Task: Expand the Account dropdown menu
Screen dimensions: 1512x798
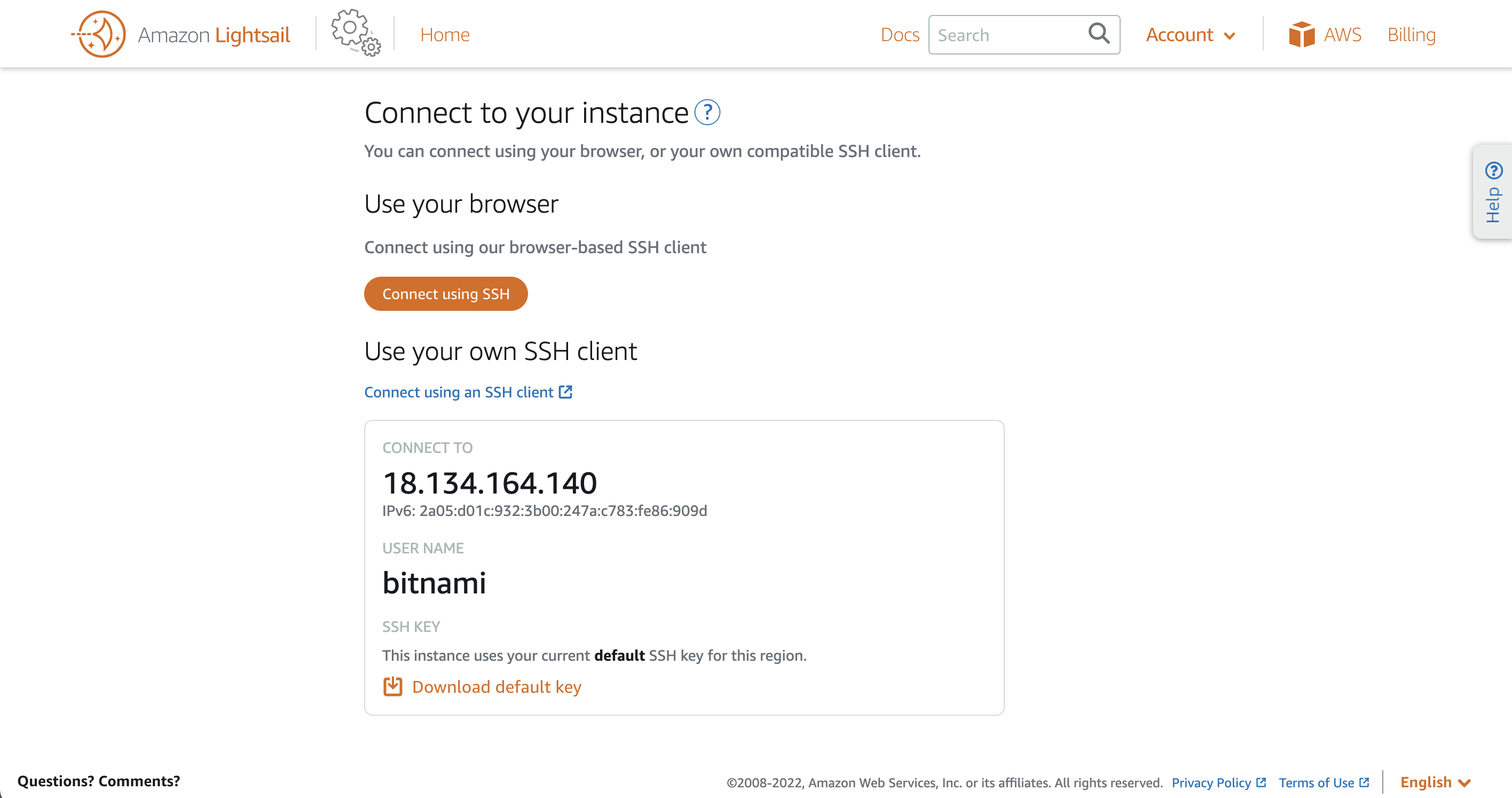Action: pyautogui.click(x=1191, y=35)
